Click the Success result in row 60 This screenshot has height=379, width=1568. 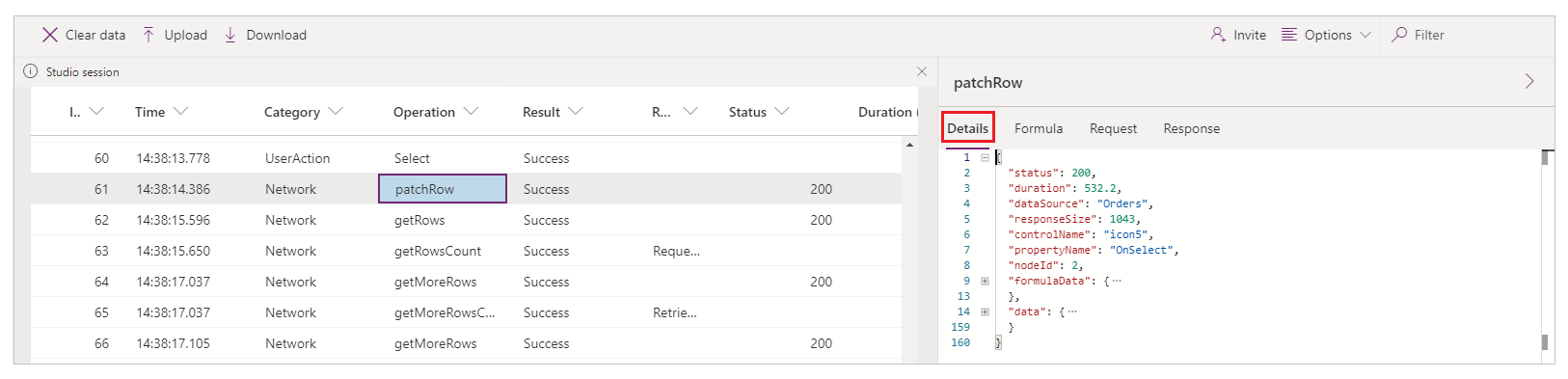(x=546, y=158)
